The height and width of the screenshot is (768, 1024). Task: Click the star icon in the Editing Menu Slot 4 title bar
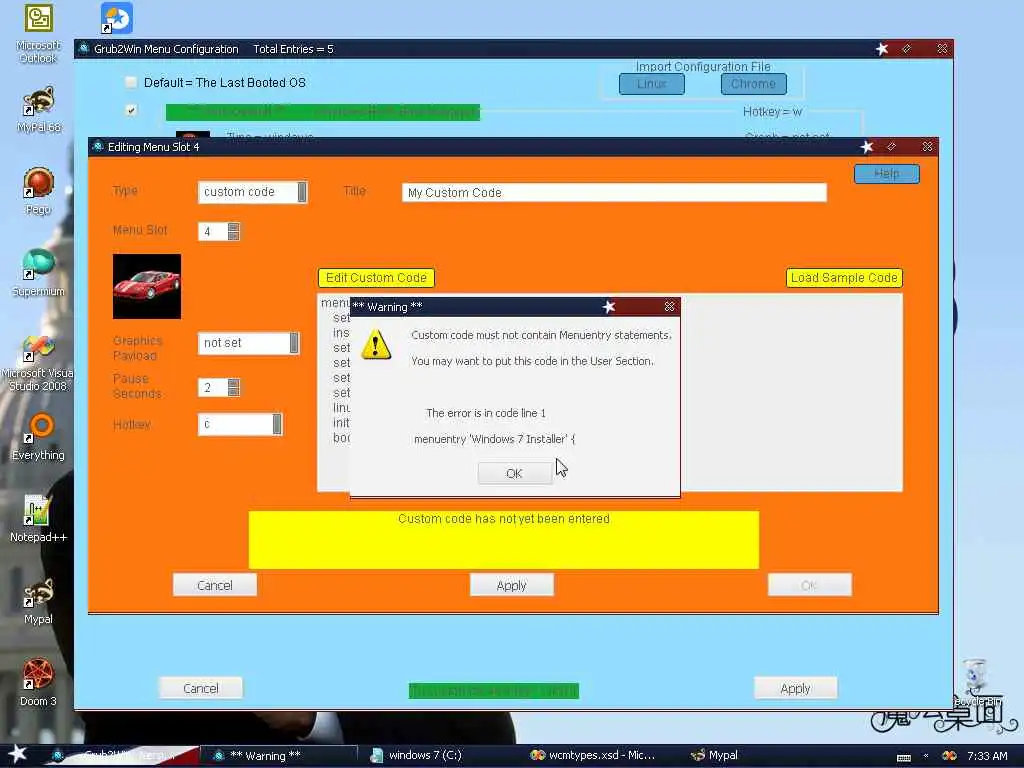(x=867, y=147)
